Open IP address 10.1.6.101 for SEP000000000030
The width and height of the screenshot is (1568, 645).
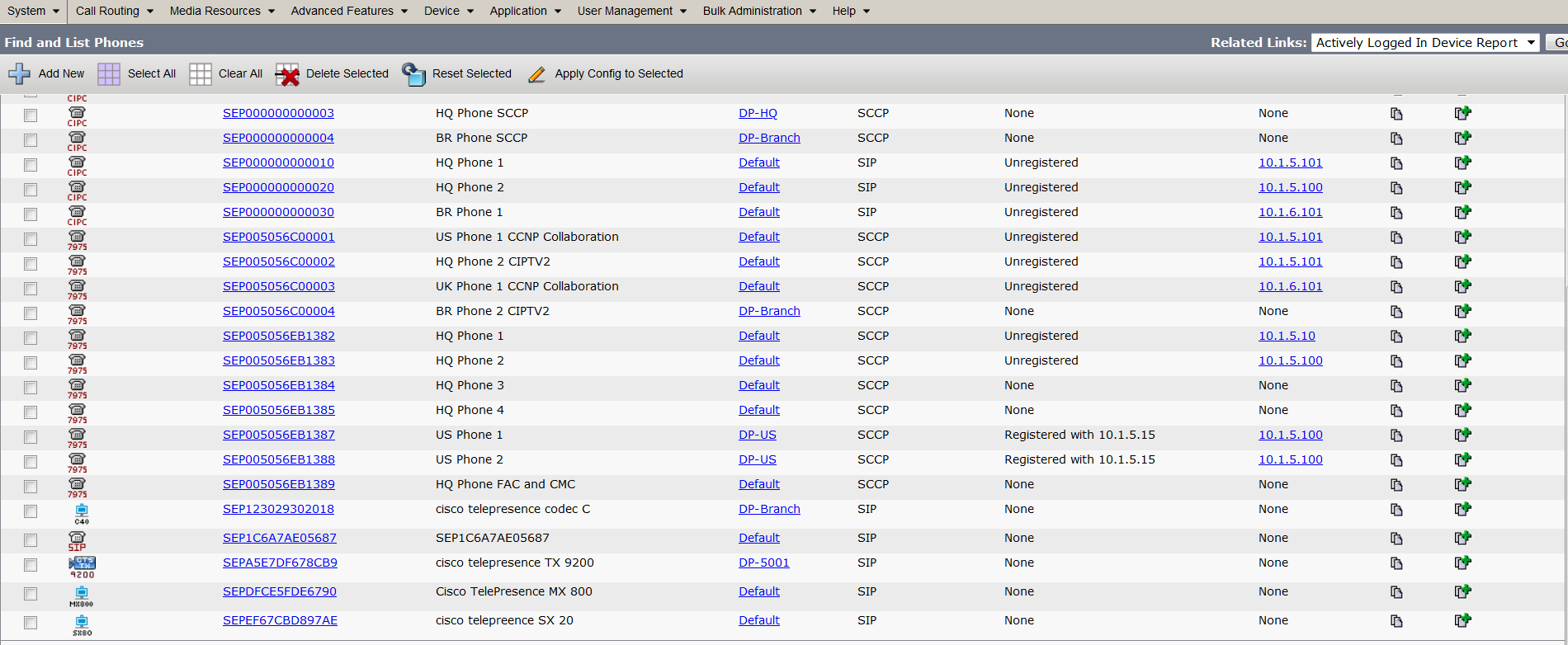tap(1290, 212)
